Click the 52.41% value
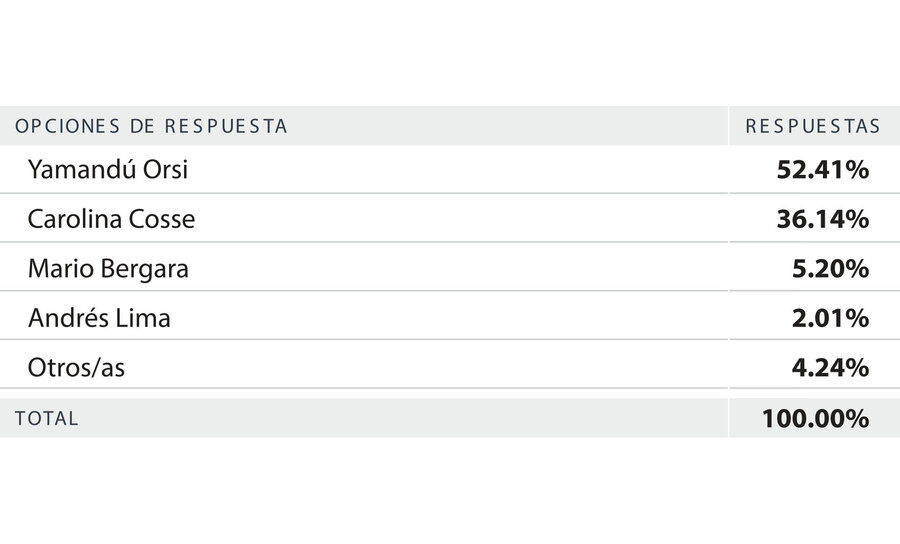Screen dimensions: 900x544 tap(823, 169)
